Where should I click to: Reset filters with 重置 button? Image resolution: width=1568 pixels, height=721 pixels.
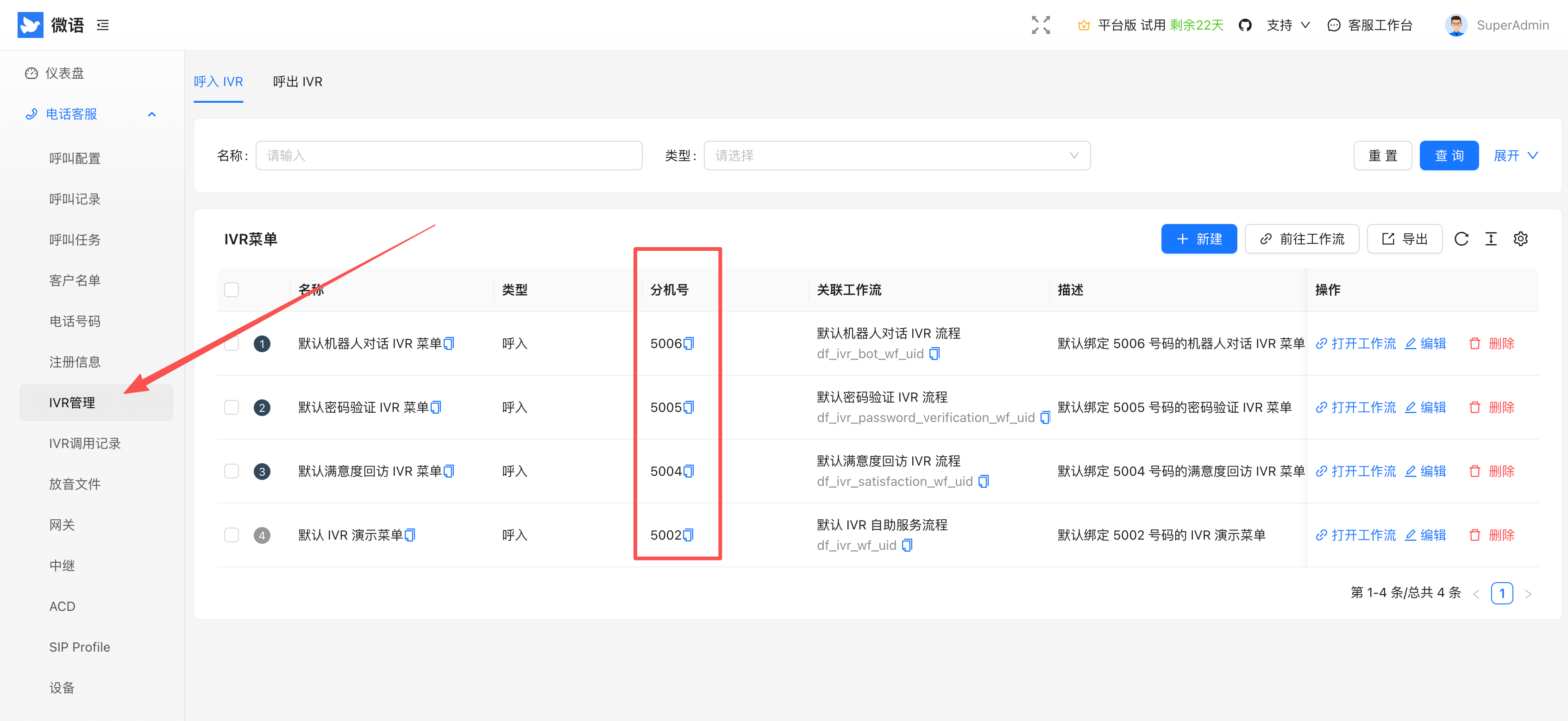pos(1383,156)
